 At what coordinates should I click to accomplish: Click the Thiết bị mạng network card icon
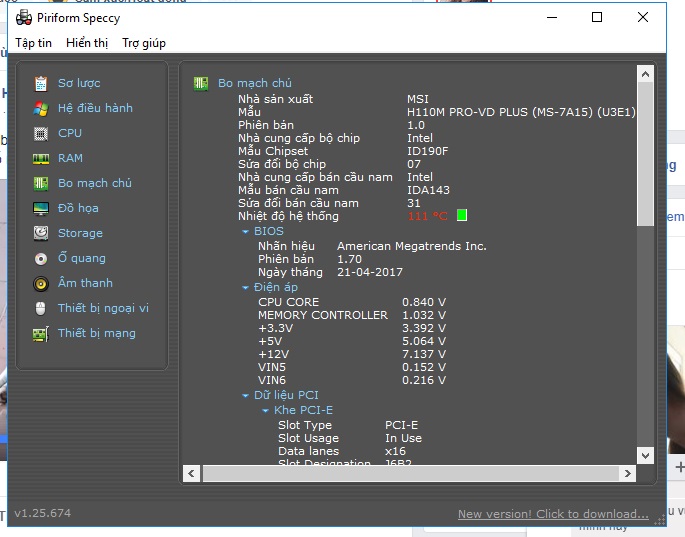pyautogui.click(x=41, y=334)
